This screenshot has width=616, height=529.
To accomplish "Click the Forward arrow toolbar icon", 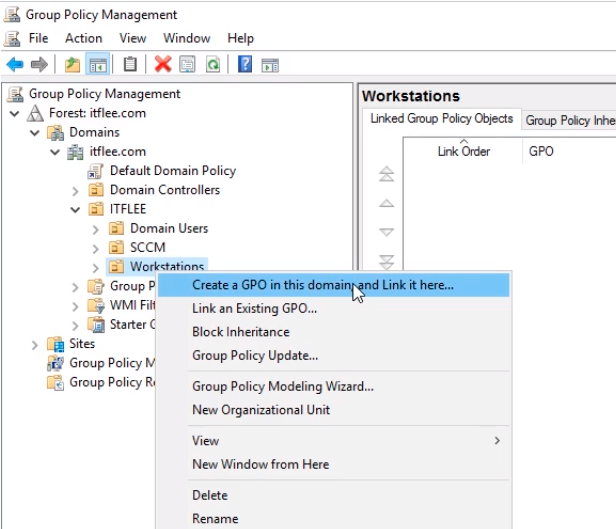I will 39,64.
